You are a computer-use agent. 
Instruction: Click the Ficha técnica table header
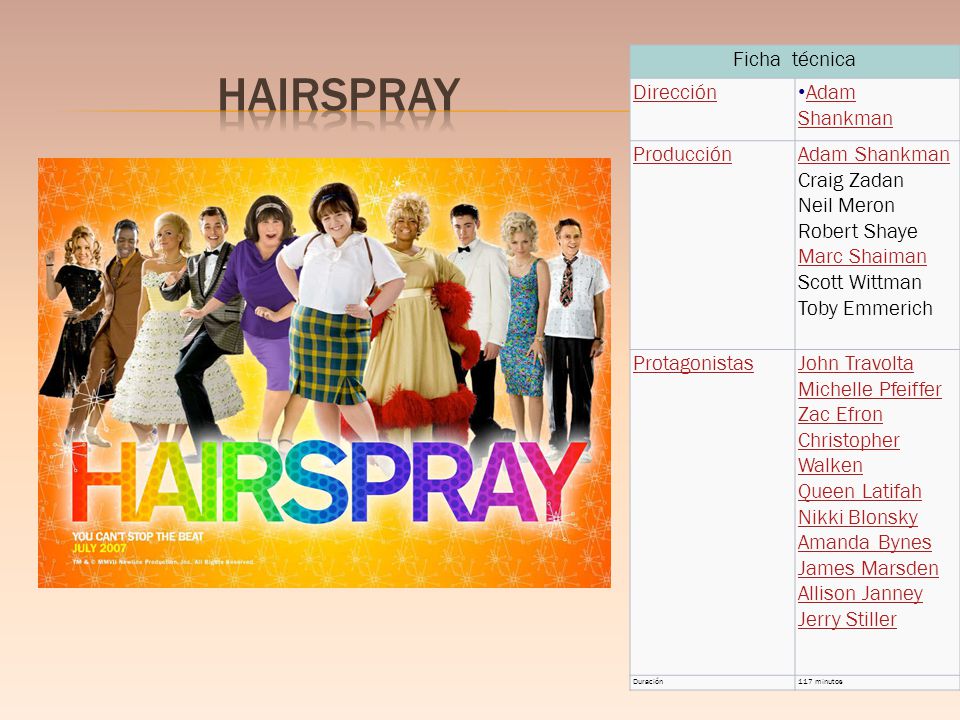pos(794,60)
